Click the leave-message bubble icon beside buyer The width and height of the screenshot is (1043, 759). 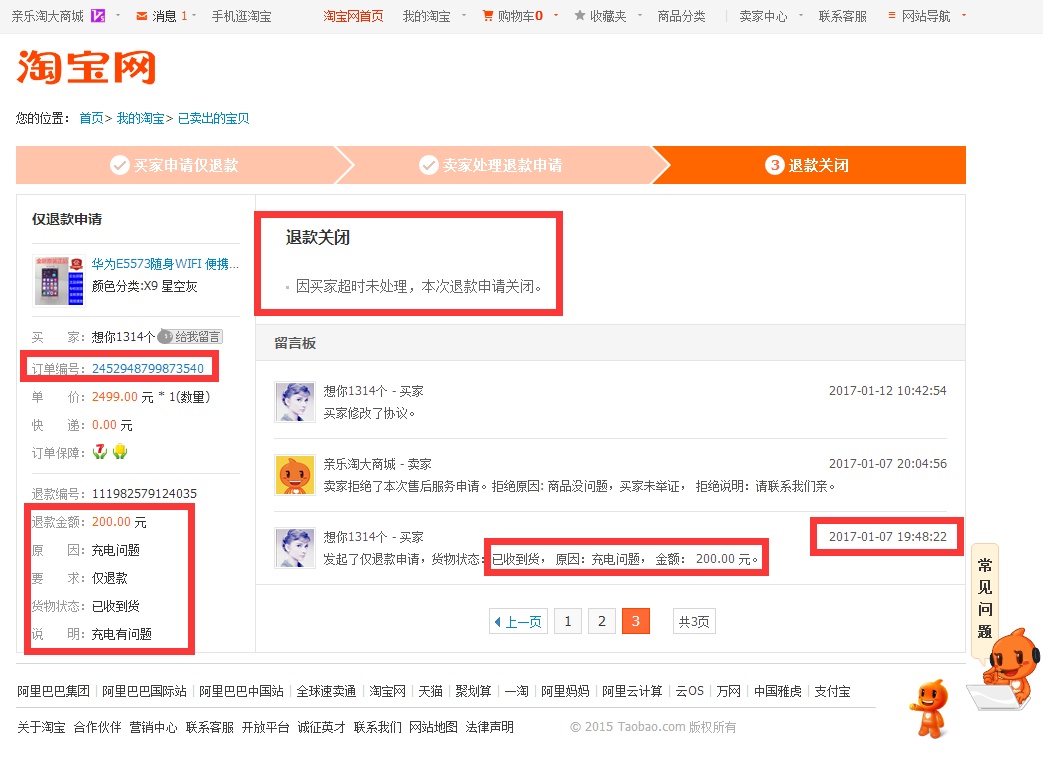point(165,337)
